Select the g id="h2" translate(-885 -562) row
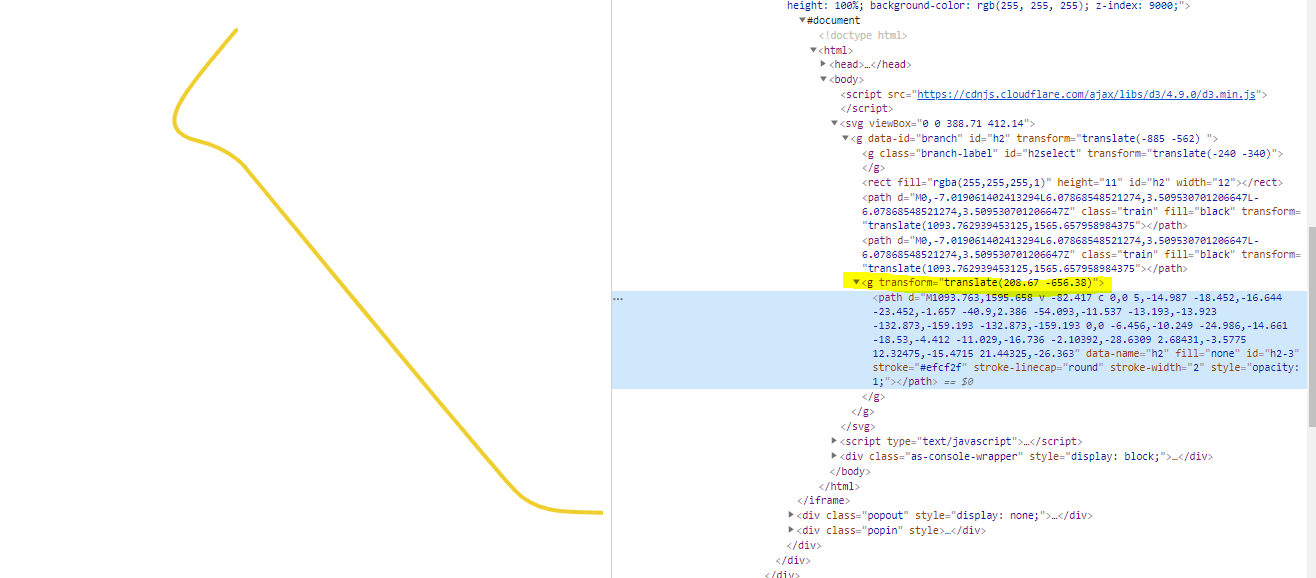Screen dimensions: 1316x578 click(1035, 138)
